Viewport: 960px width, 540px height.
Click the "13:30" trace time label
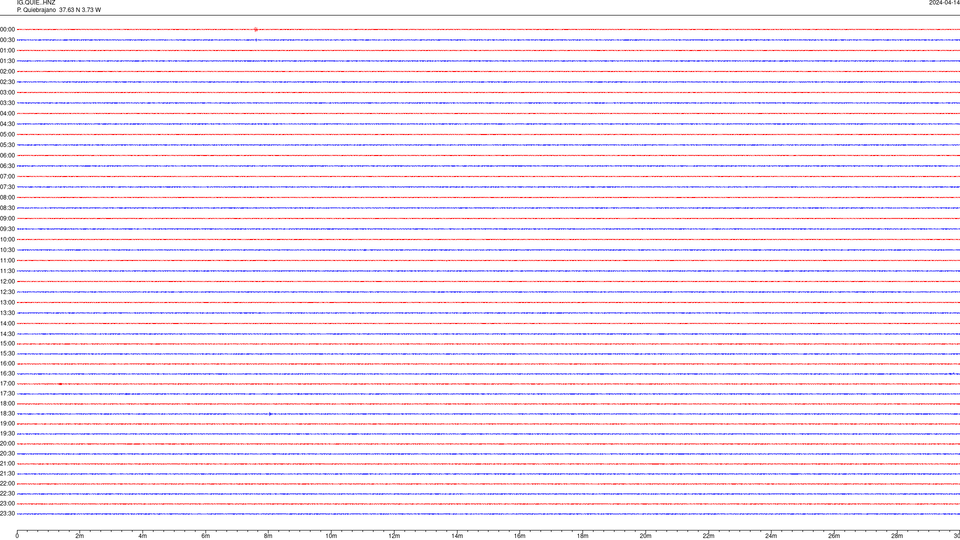[x=7, y=313]
